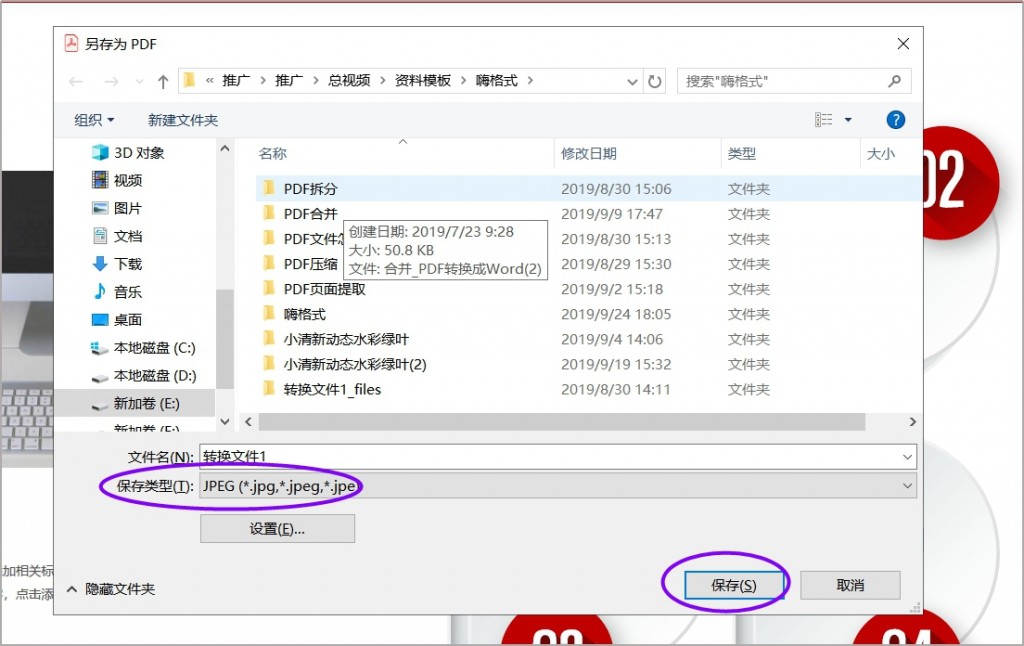Select the PDF页面提取 folder

tap(325, 289)
